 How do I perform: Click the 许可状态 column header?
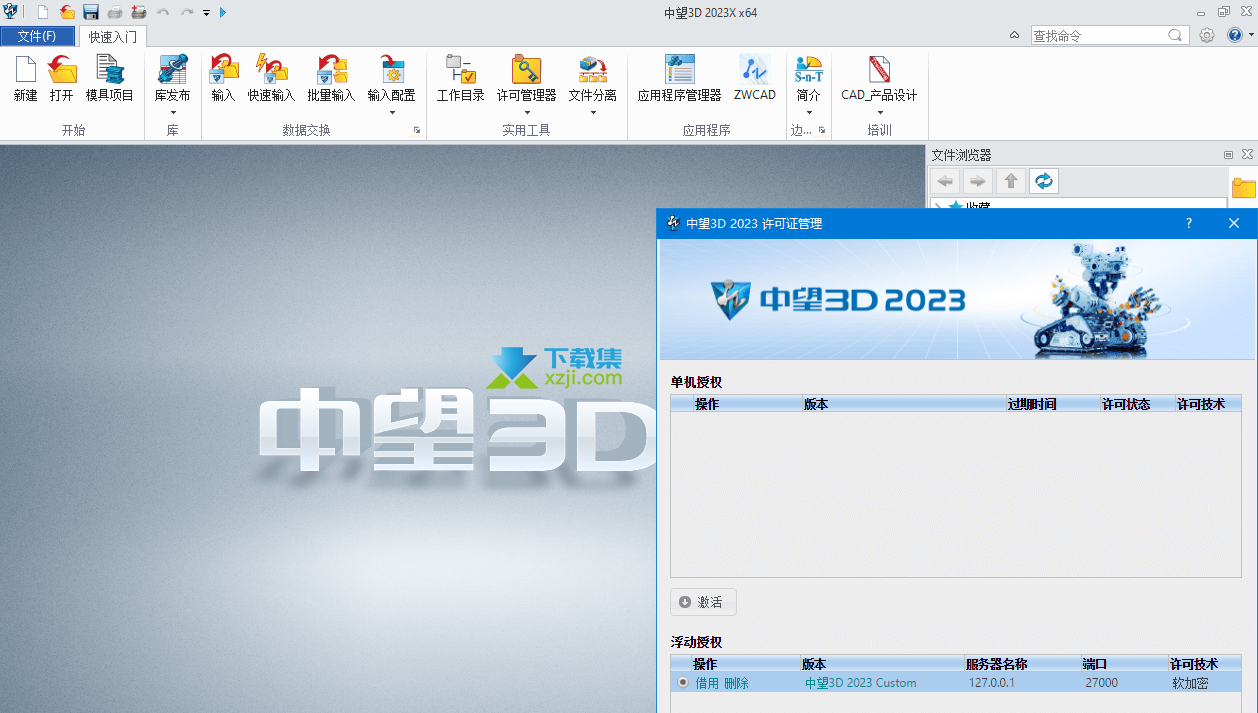tap(1137, 404)
